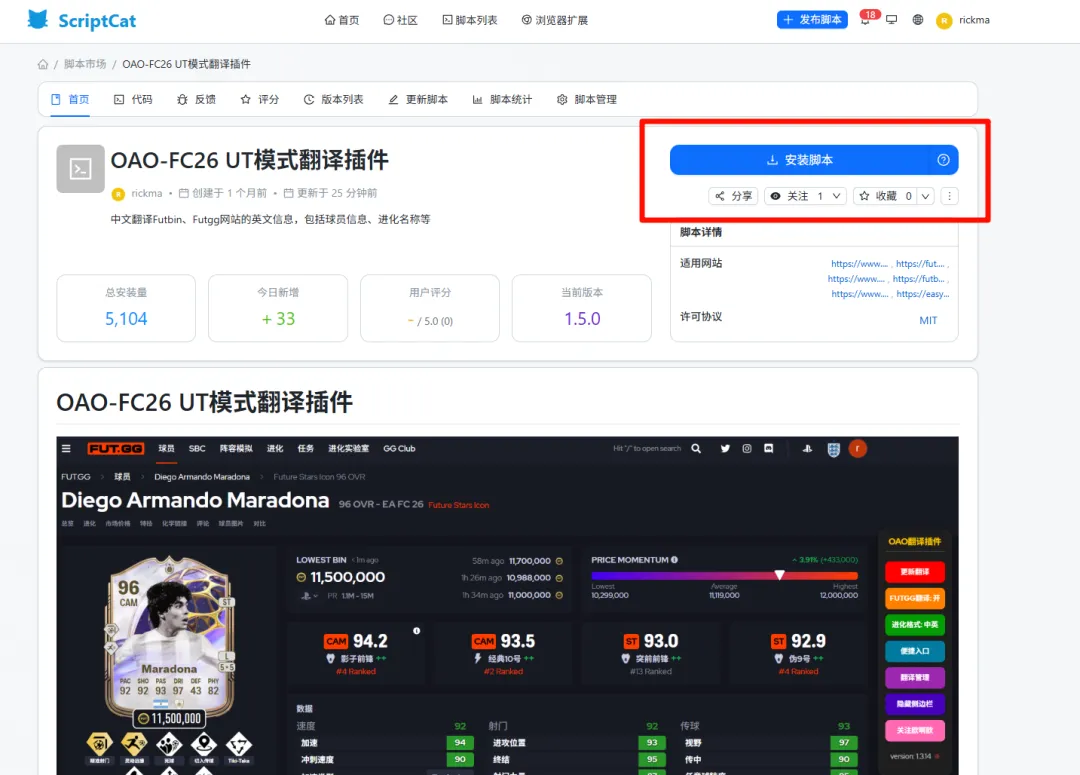1080x775 pixels.
Task: Click the PlayStation platform icon
Action: pos(807,449)
